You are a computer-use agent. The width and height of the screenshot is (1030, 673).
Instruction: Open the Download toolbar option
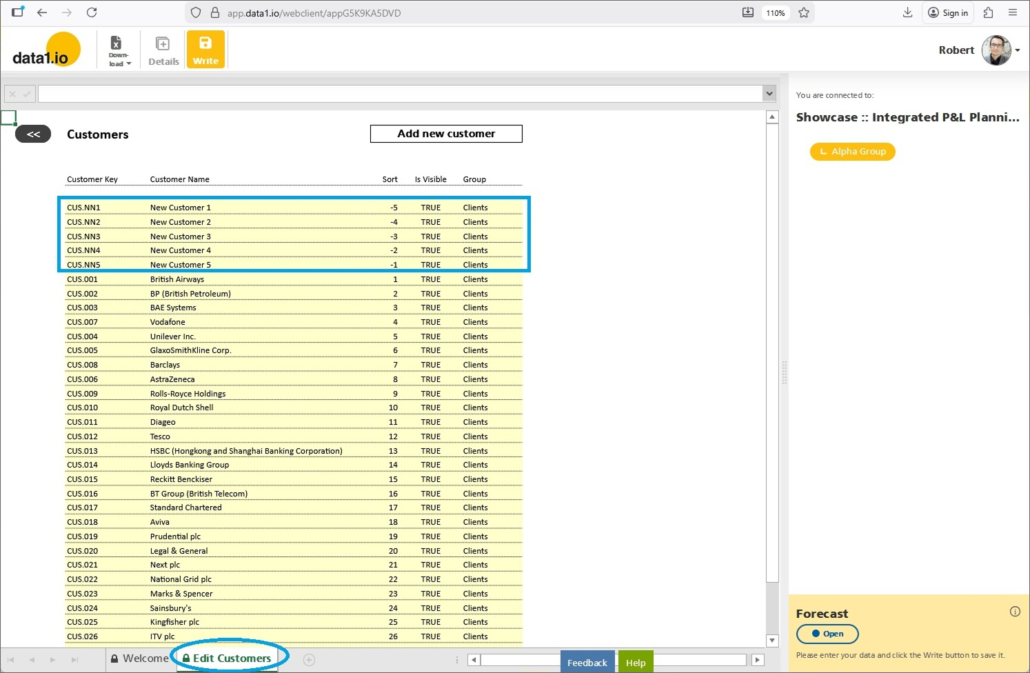[118, 50]
